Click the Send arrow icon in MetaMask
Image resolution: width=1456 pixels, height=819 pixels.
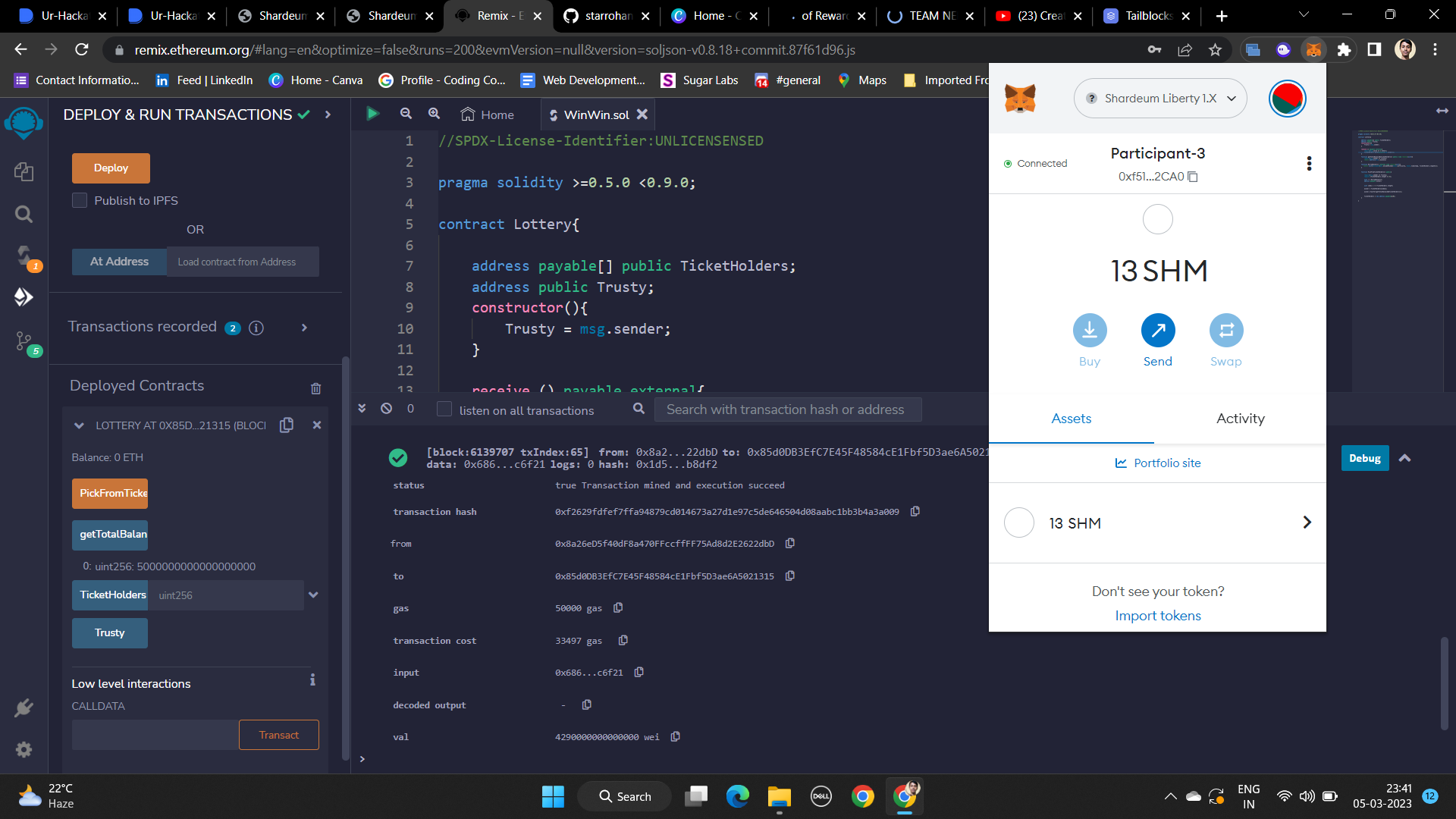coord(1157,331)
